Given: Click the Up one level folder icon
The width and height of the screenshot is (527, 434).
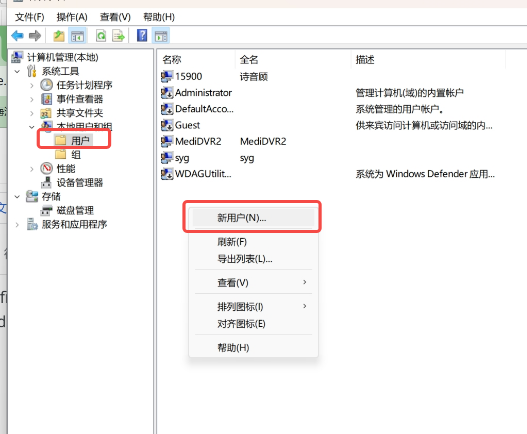Looking at the screenshot, I should (59, 36).
